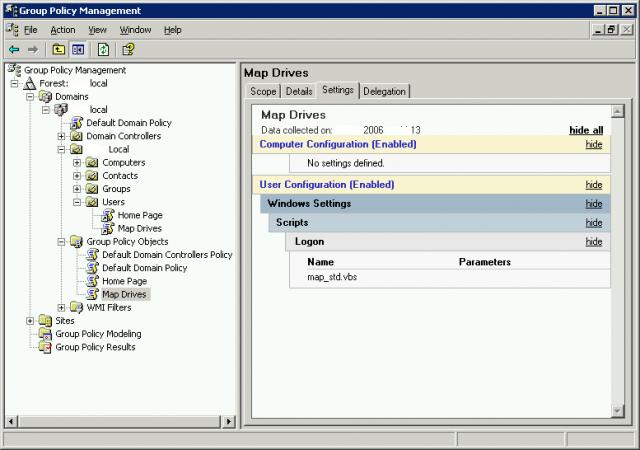Collapse the Domains node
This screenshot has height=450, width=640.
click(30, 97)
